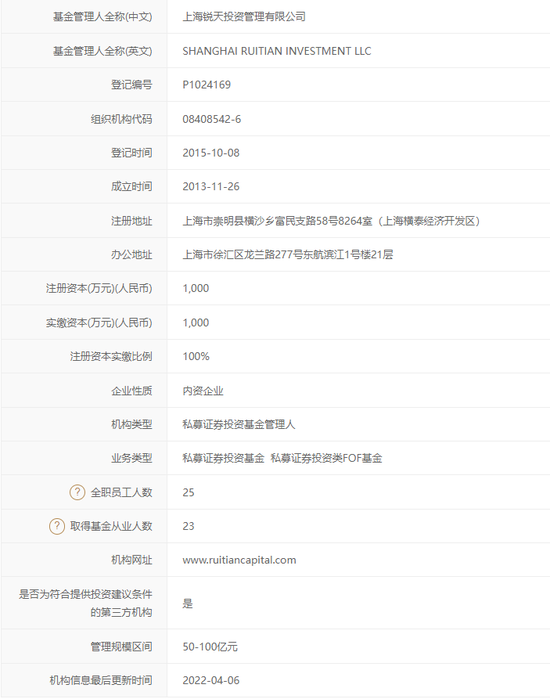This screenshot has height=699, width=550.
Task: Click the 1,000 value for 注册资本
Action: [x=196, y=288]
